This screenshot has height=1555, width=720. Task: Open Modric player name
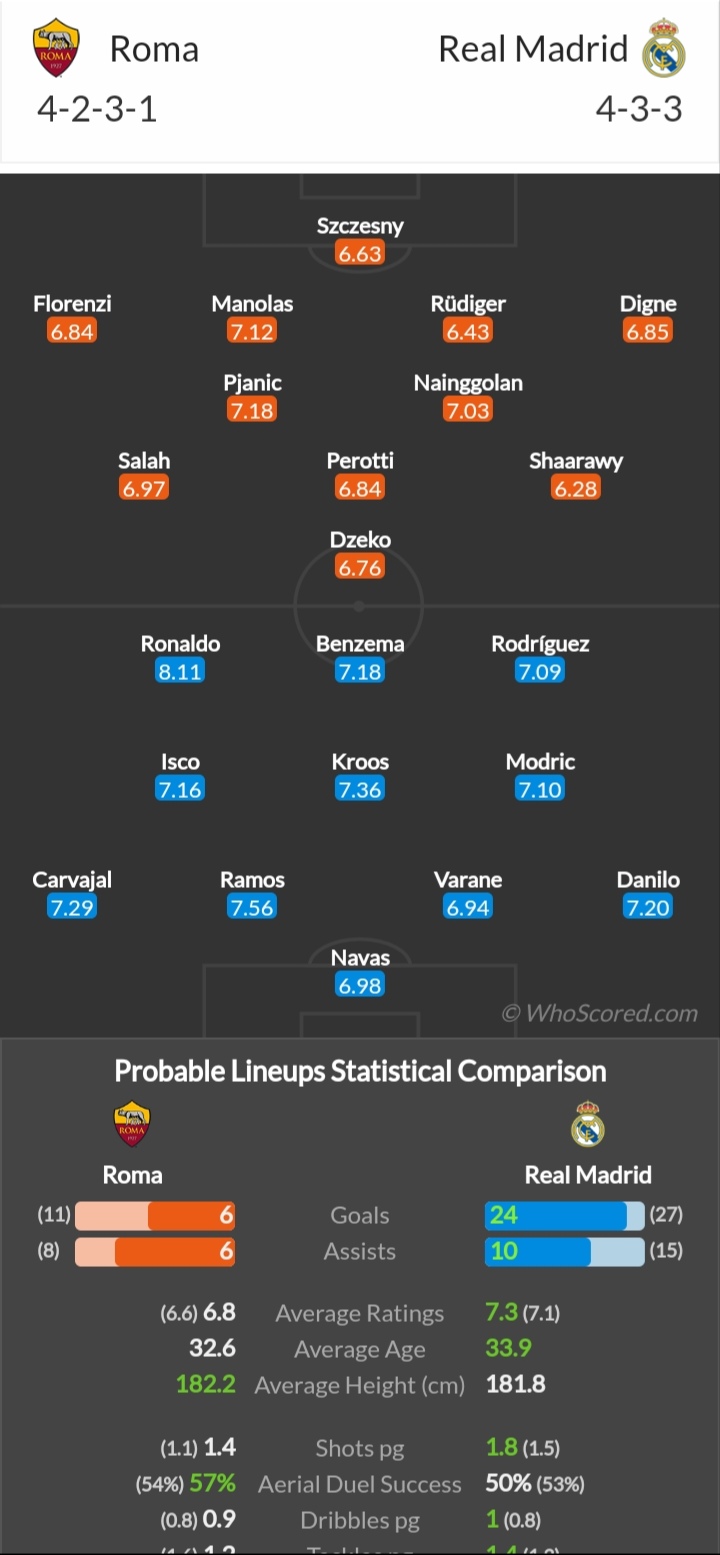[x=540, y=762]
